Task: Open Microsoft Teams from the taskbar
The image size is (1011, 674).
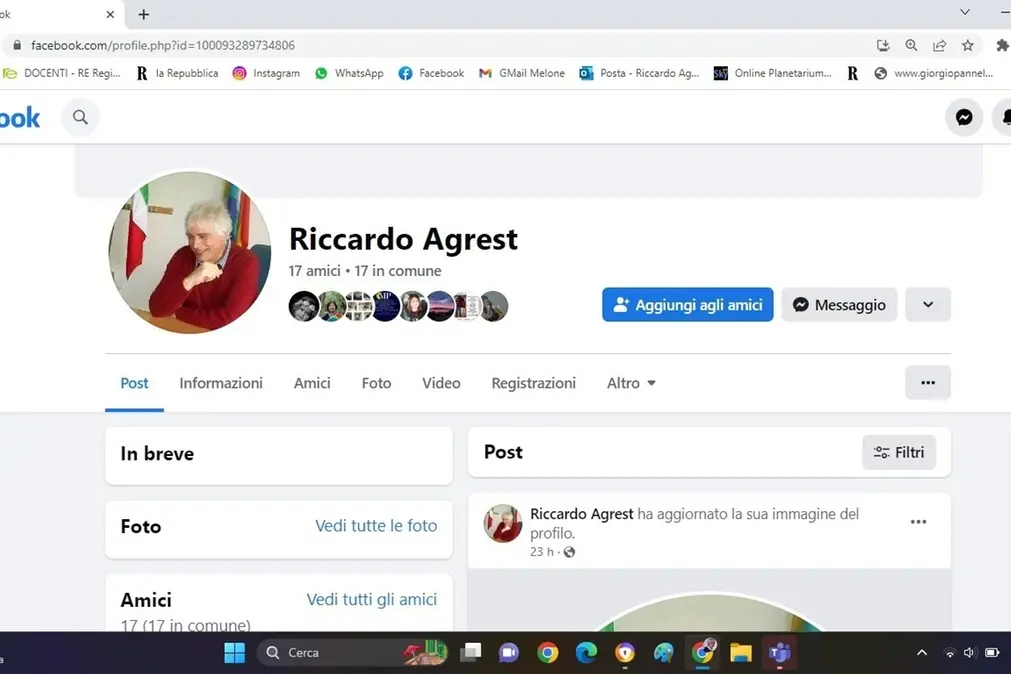Action: coord(780,653)
